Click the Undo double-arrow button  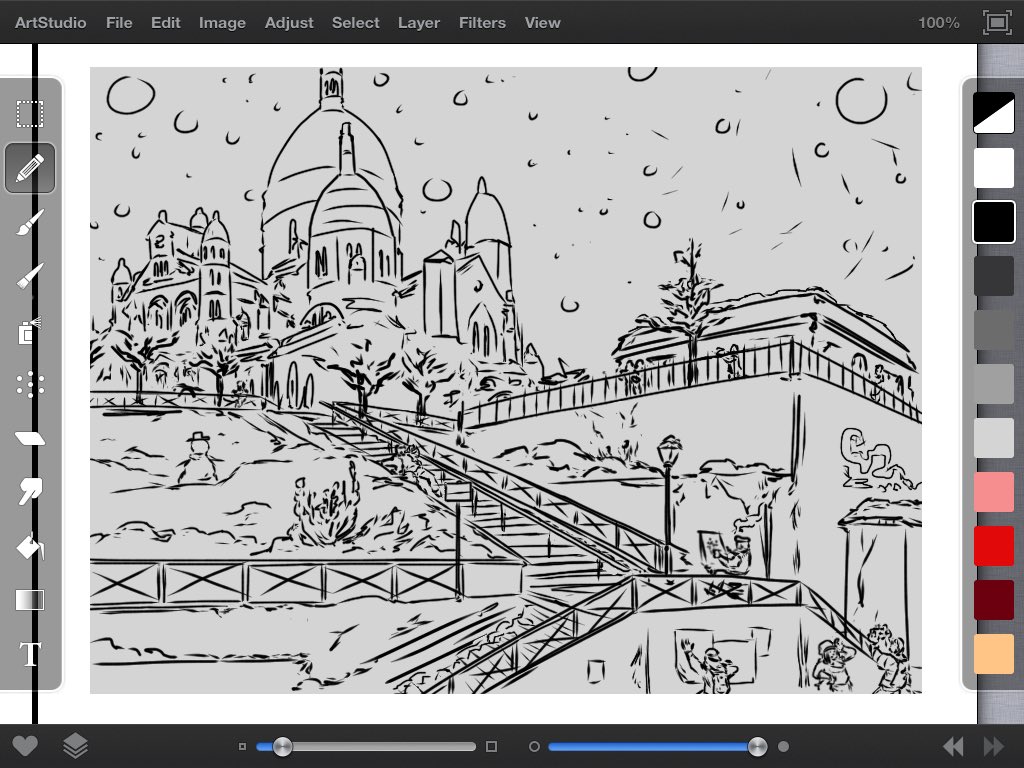[953, 746]
